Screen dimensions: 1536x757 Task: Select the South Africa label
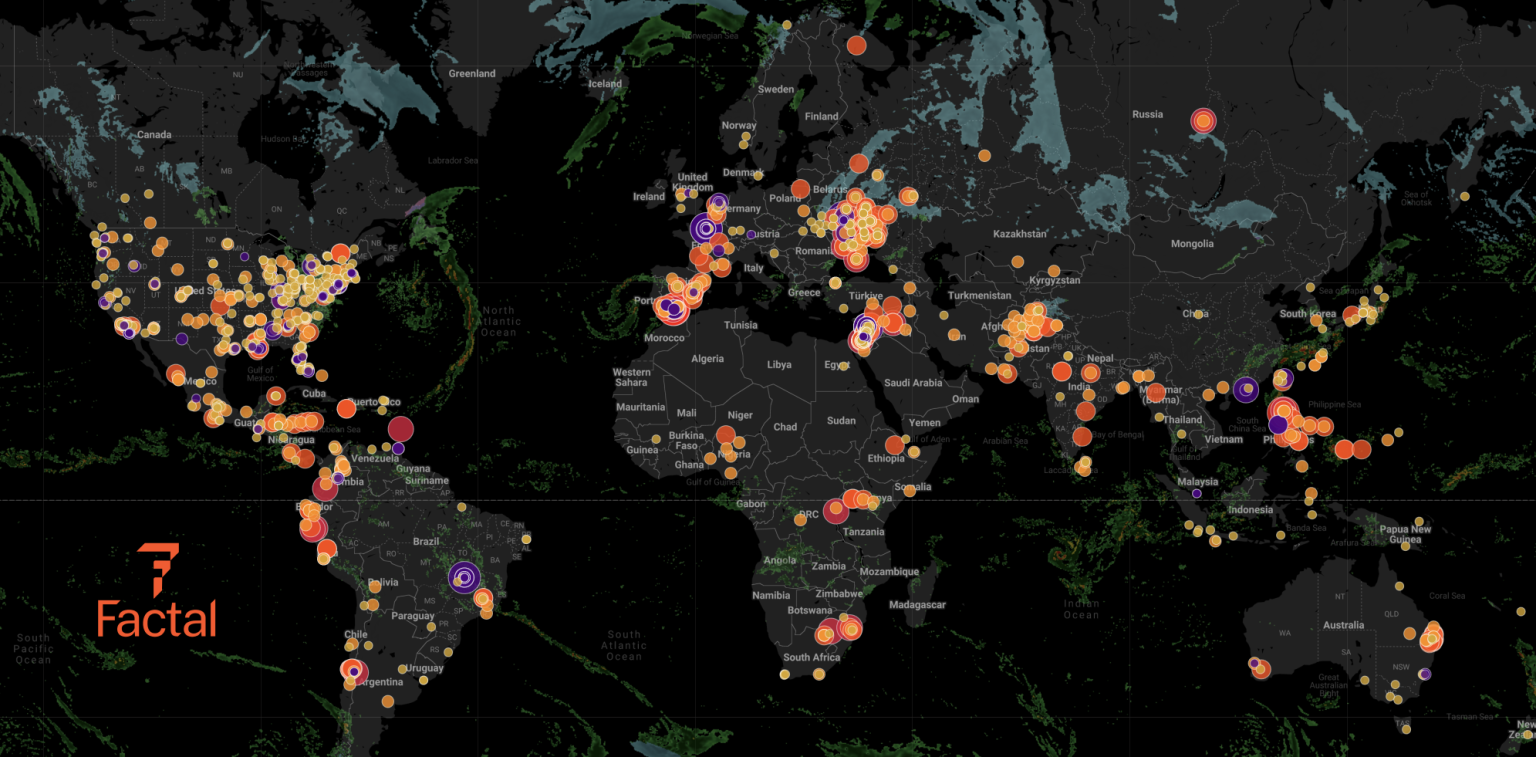click(x=812, y=657)
